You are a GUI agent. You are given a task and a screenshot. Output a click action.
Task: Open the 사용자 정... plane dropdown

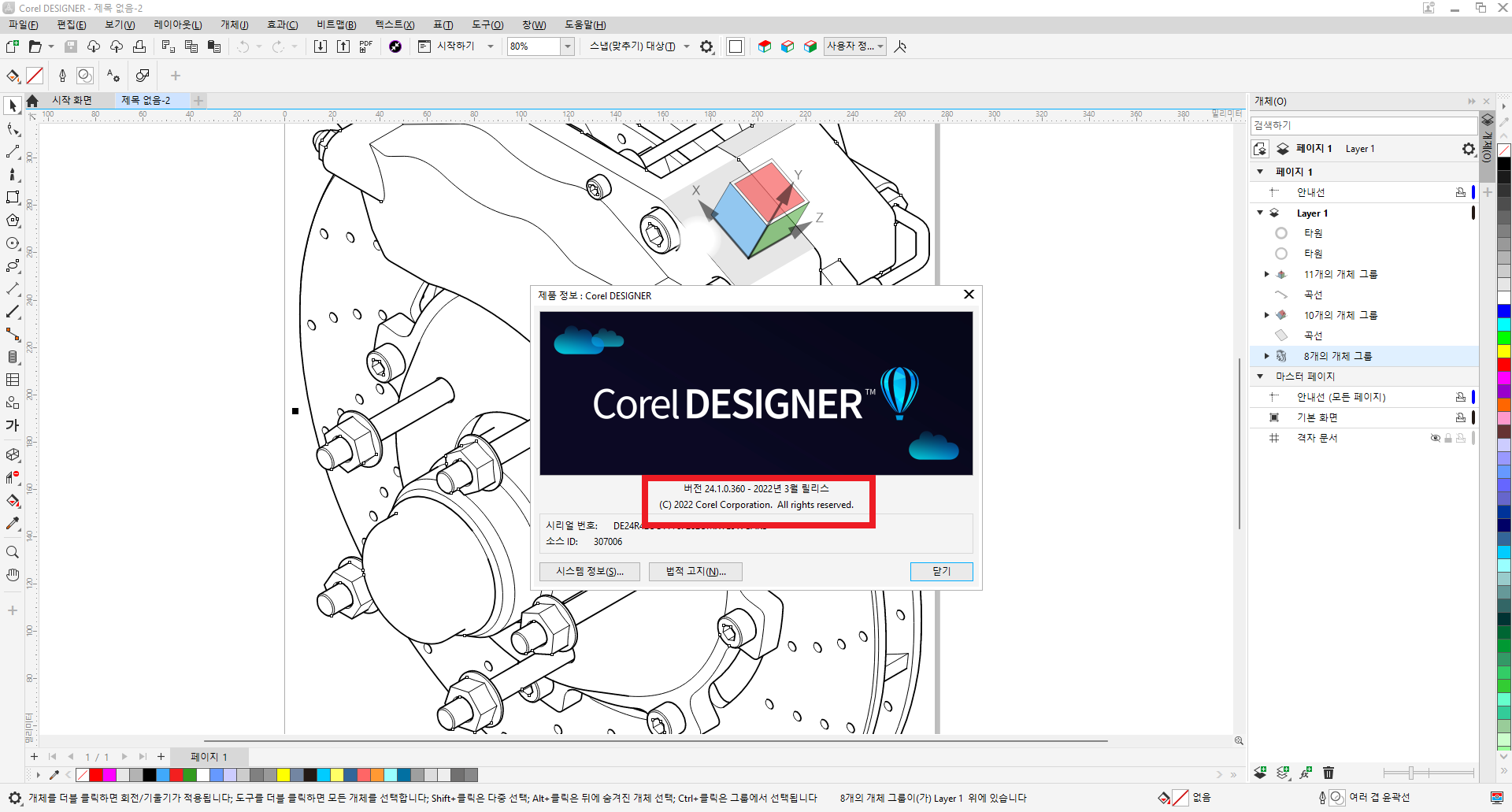[x=880, y=46]
